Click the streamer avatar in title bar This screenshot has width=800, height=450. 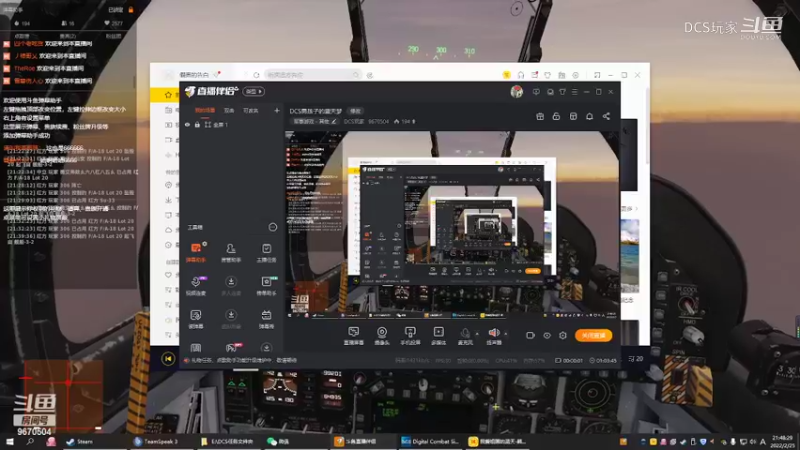point(516,91)
